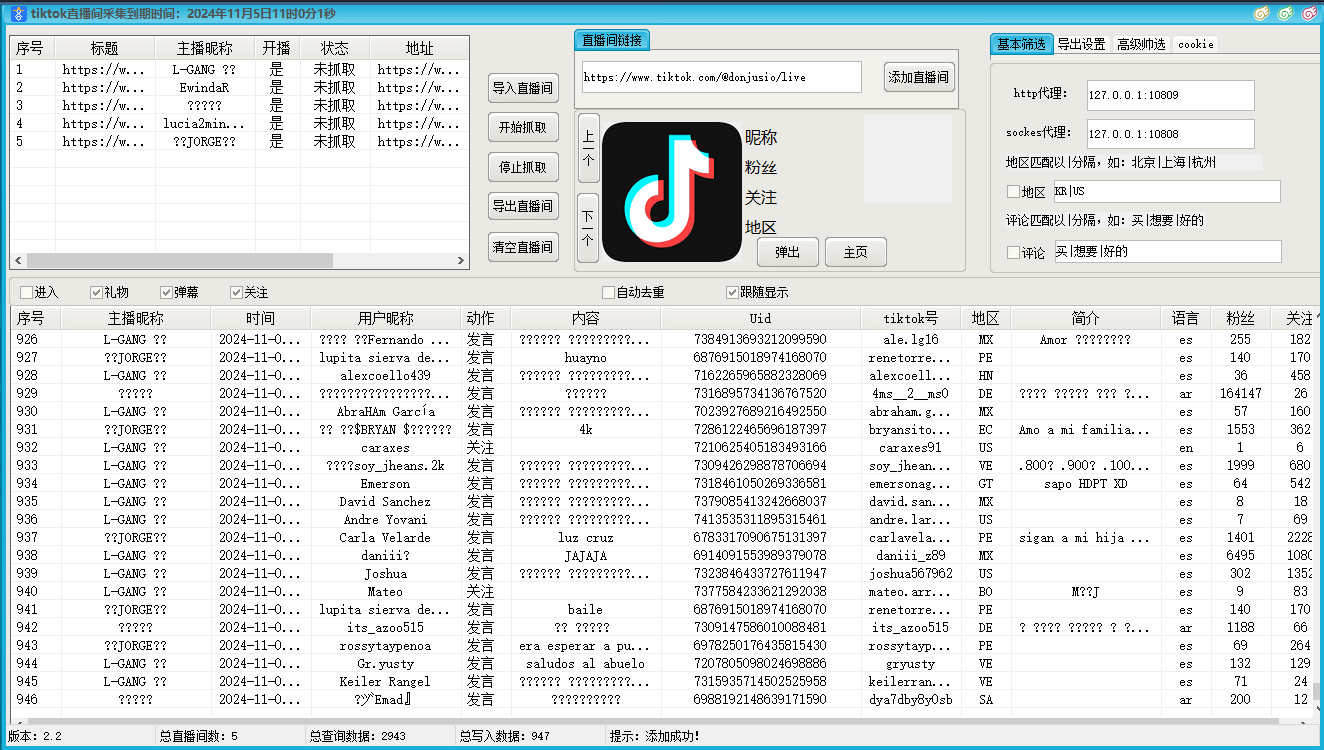
Task: Click the 上一个 previous button
Action: point(588,148)
